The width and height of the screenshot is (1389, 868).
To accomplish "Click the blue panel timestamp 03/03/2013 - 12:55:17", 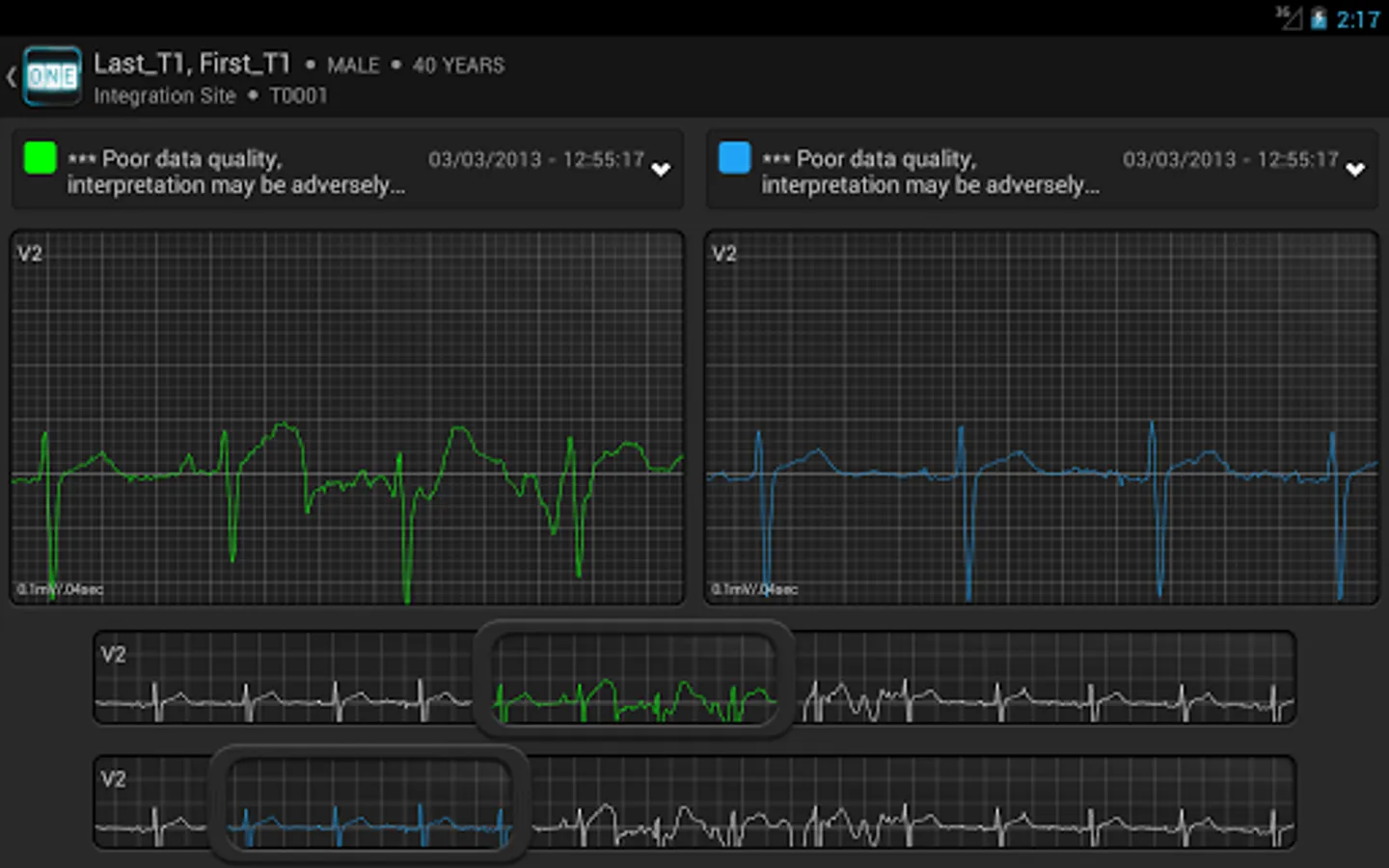I will click(1231, 159).
